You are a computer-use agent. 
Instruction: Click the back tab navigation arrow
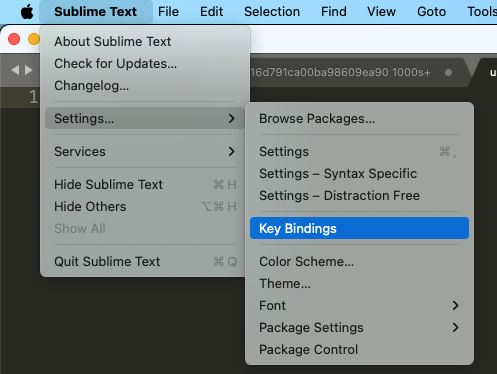[x=15, y=70]
